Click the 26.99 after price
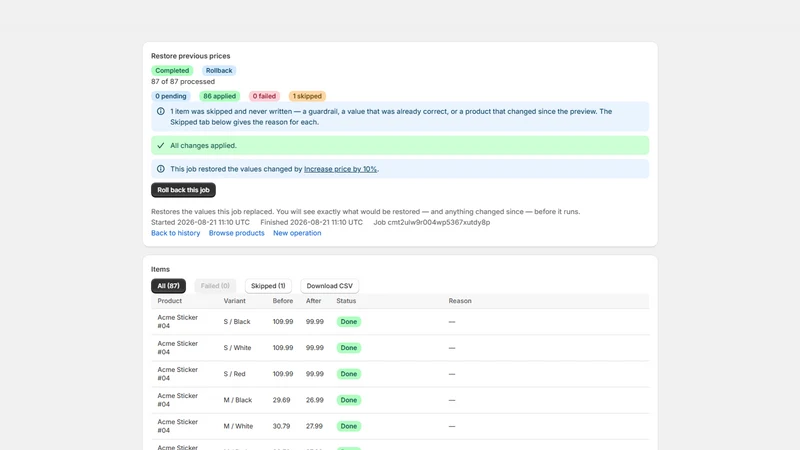 point(315,400)
